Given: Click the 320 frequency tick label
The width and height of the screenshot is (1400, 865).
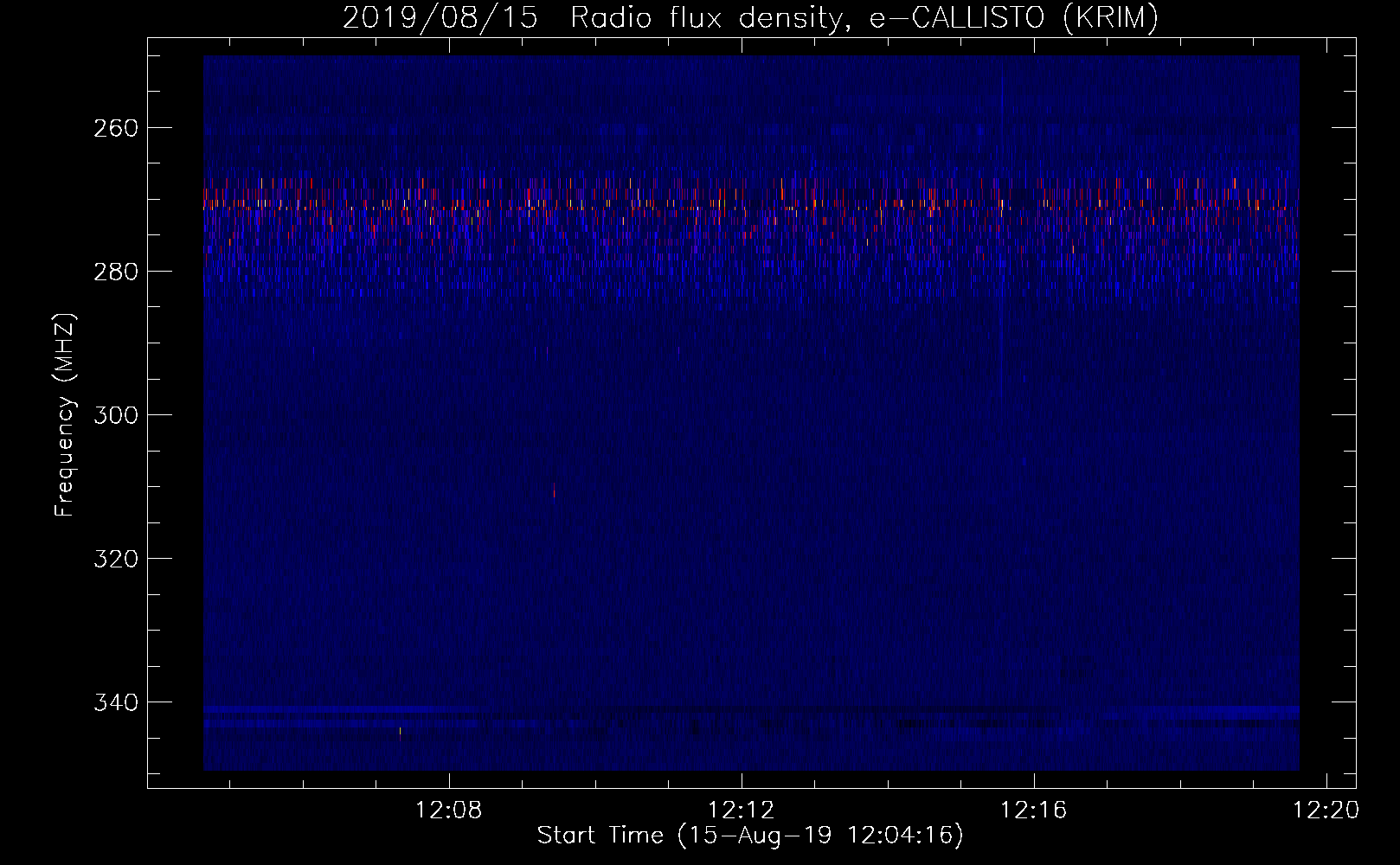Looking at the screenshot, I should [x=115, y=559].
